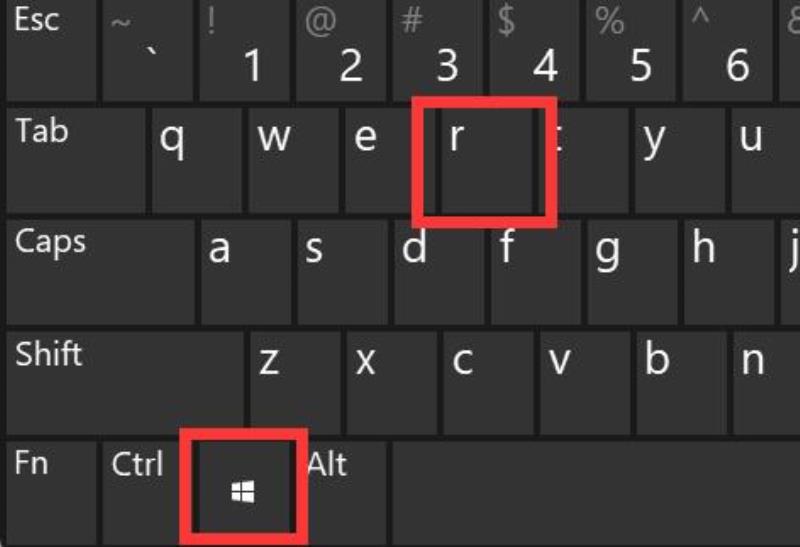Tap the y key
The image size is (800, 547).
pyautogui.click(x=680, y=161)
